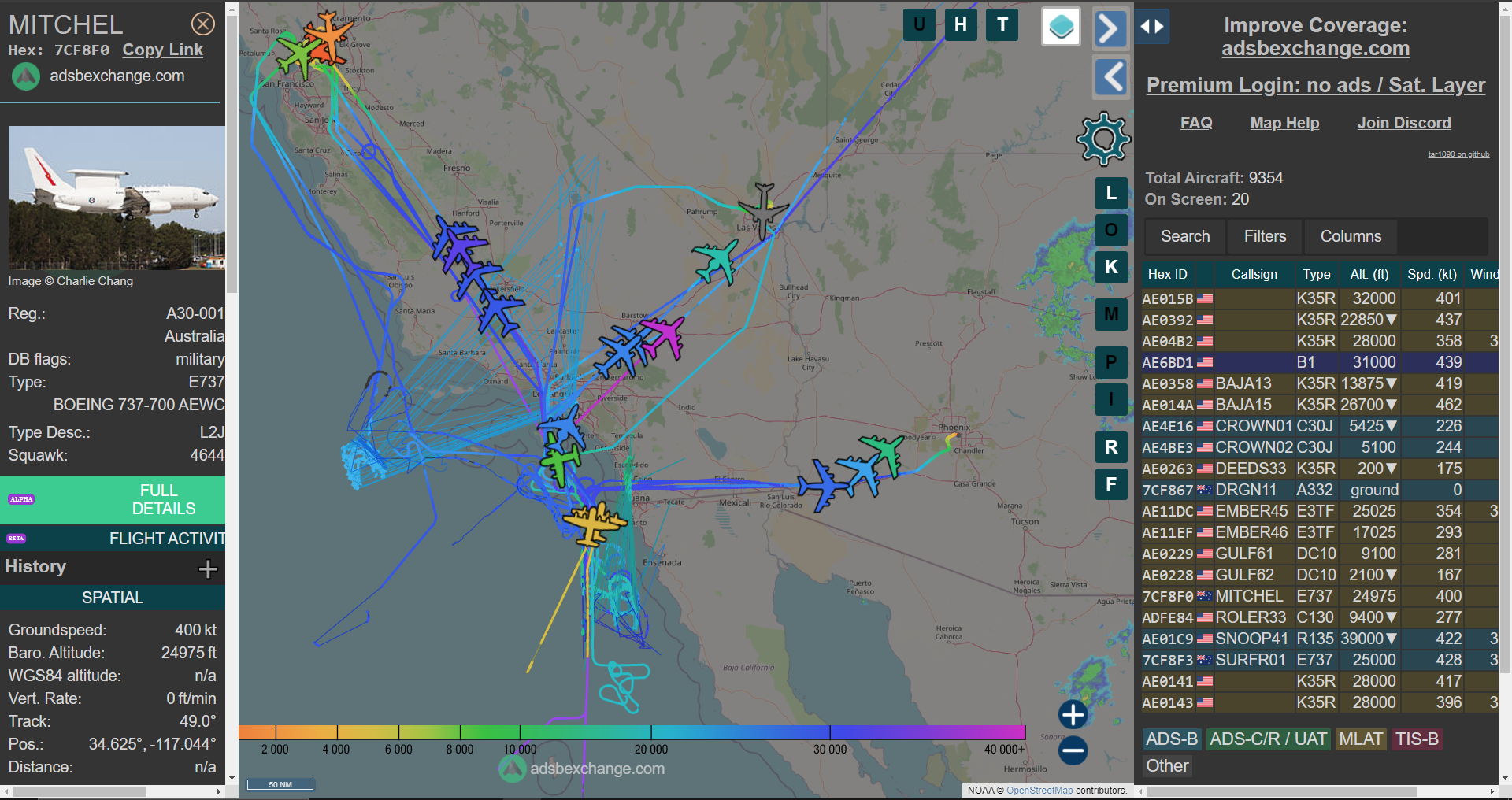Click the TIS-B legend label
Viewport: 1512px width, 800px height.
point(1417,739)
